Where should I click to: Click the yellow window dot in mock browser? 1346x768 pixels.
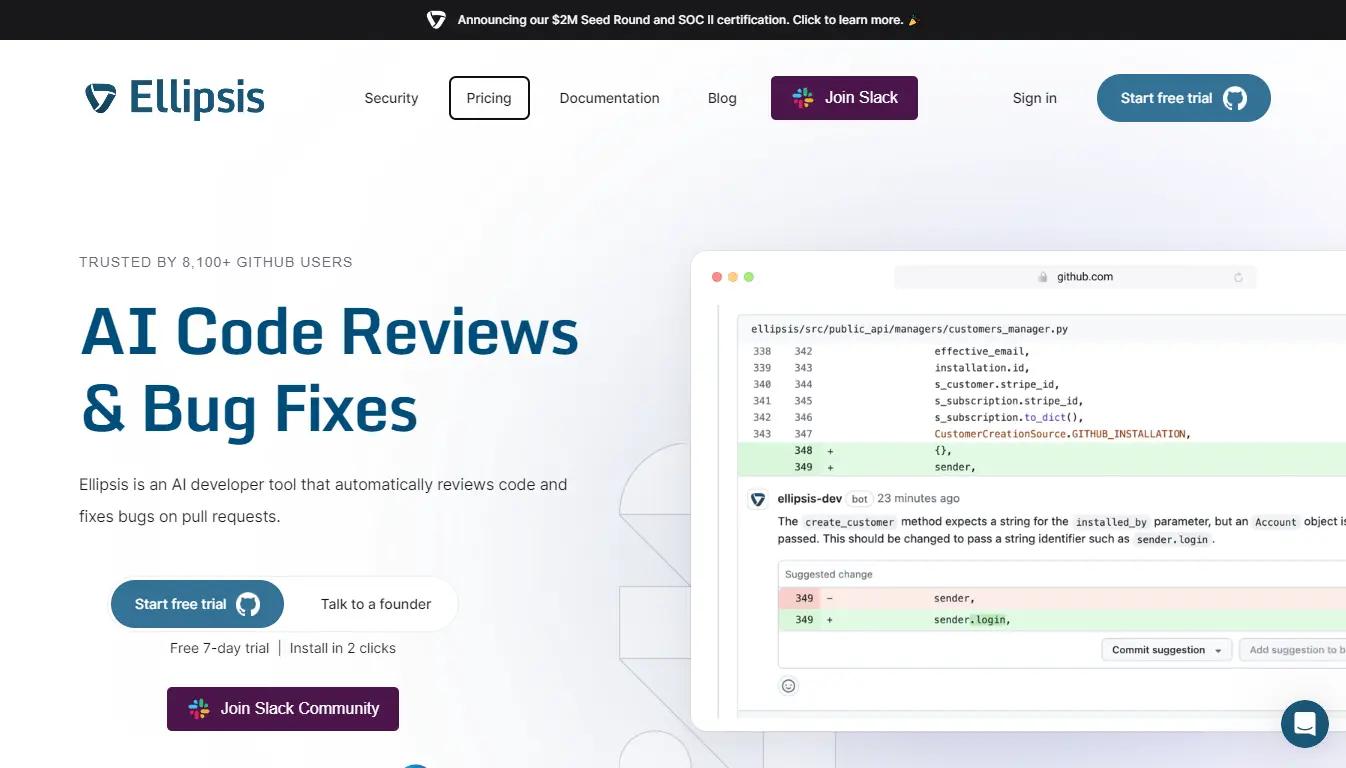[x=733, y=277]
